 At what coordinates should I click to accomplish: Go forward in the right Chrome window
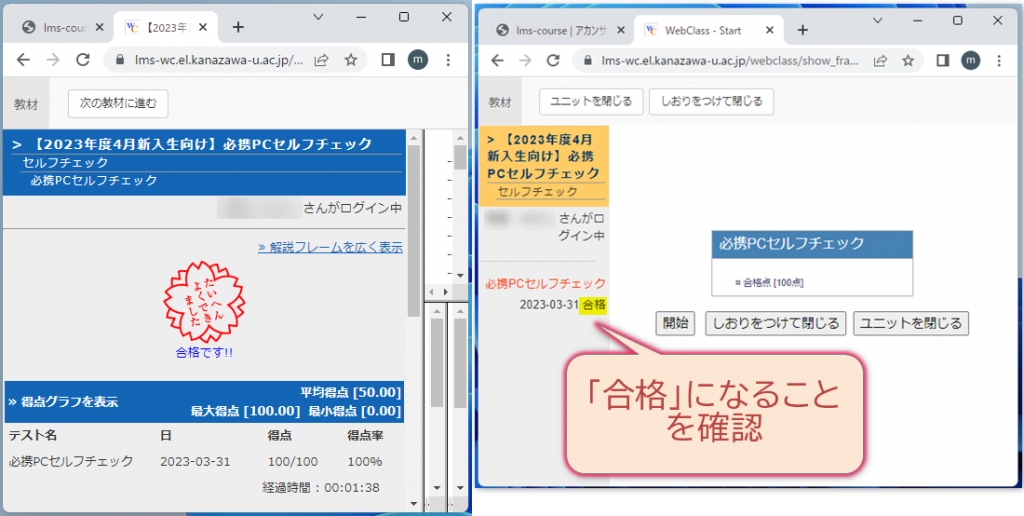(x=524, y=60)
